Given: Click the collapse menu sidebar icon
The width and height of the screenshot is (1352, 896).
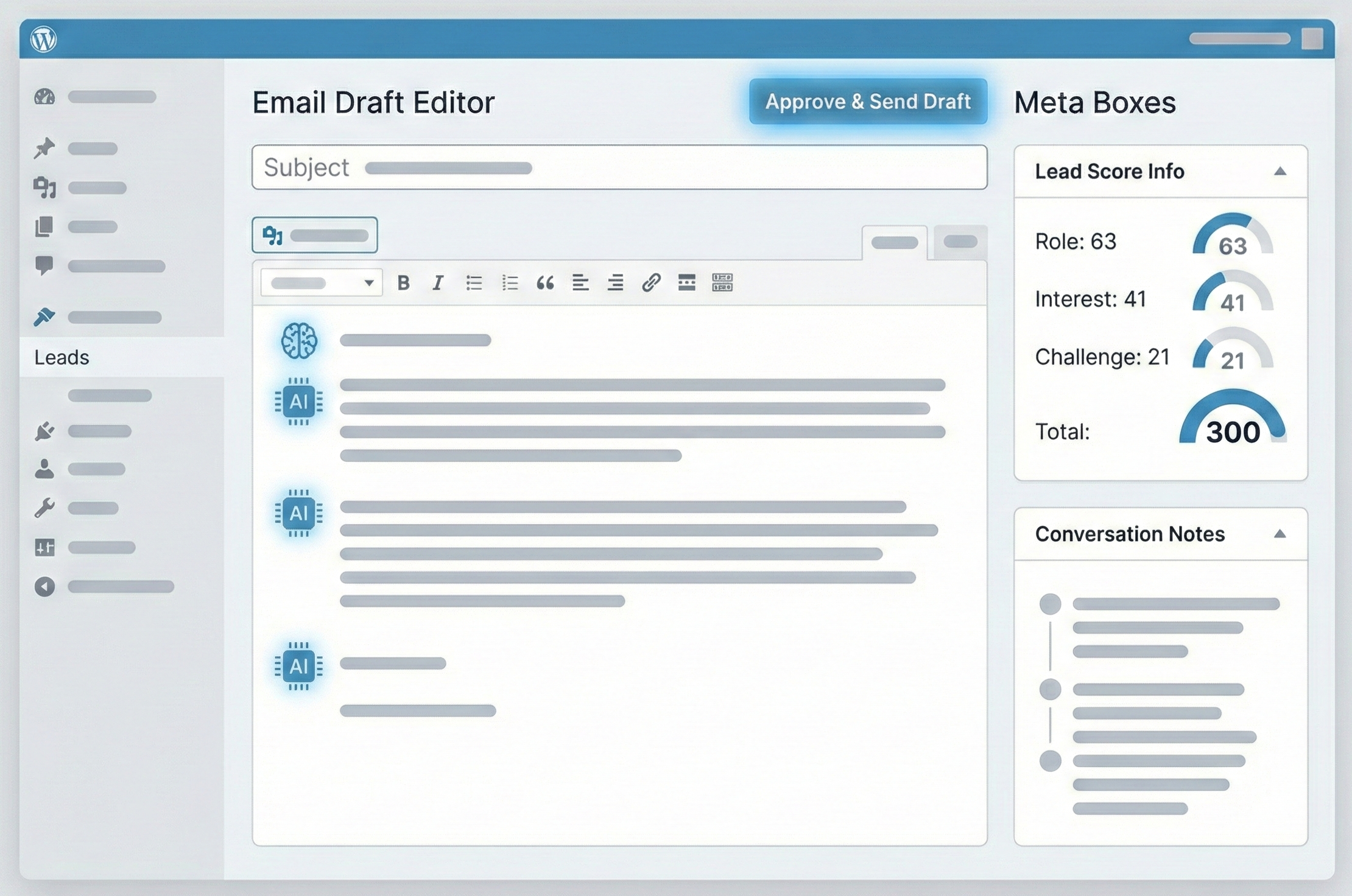Looking at the screenshot, I should [44, 587].
